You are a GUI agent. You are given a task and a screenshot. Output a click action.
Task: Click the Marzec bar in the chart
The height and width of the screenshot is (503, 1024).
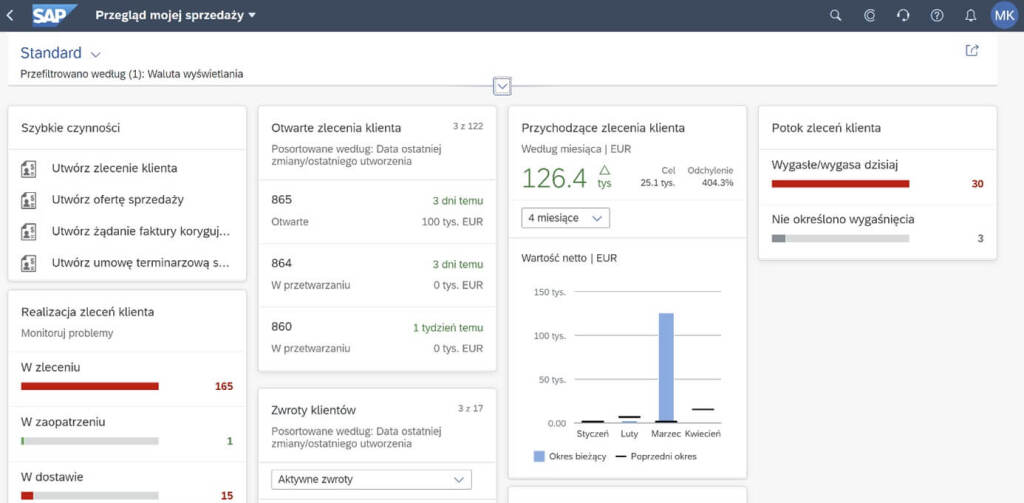(665, 368)
